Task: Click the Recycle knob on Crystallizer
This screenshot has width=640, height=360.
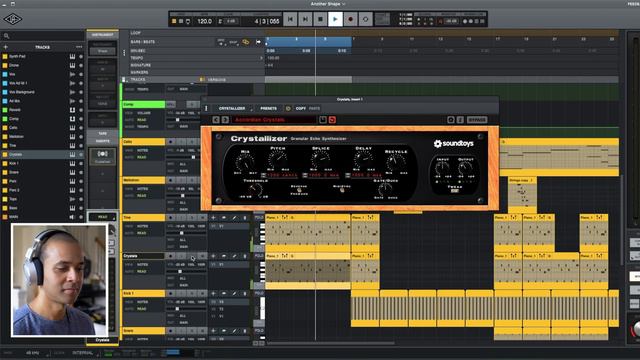Action: 396,162
